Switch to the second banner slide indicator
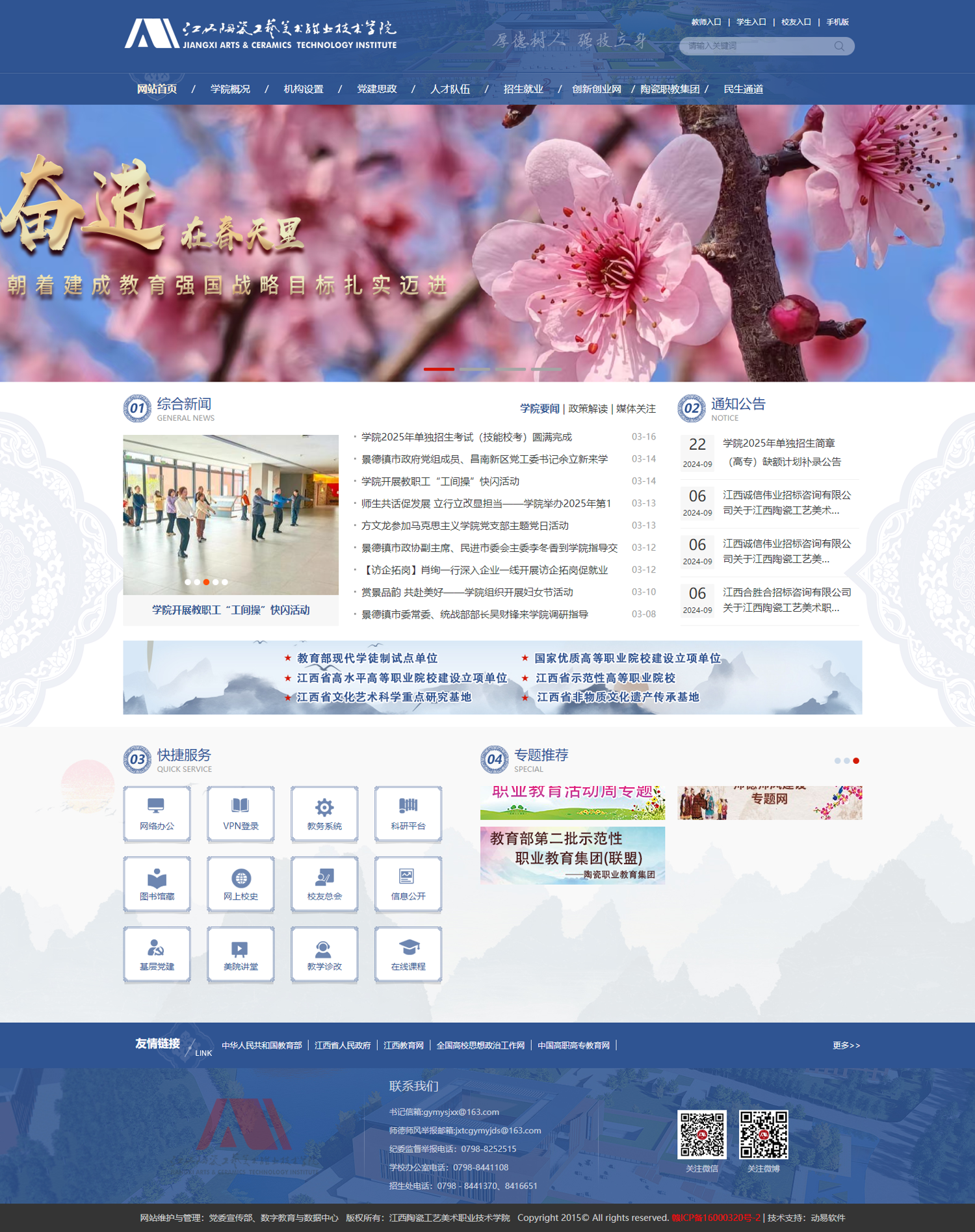 tap(474, 369)
